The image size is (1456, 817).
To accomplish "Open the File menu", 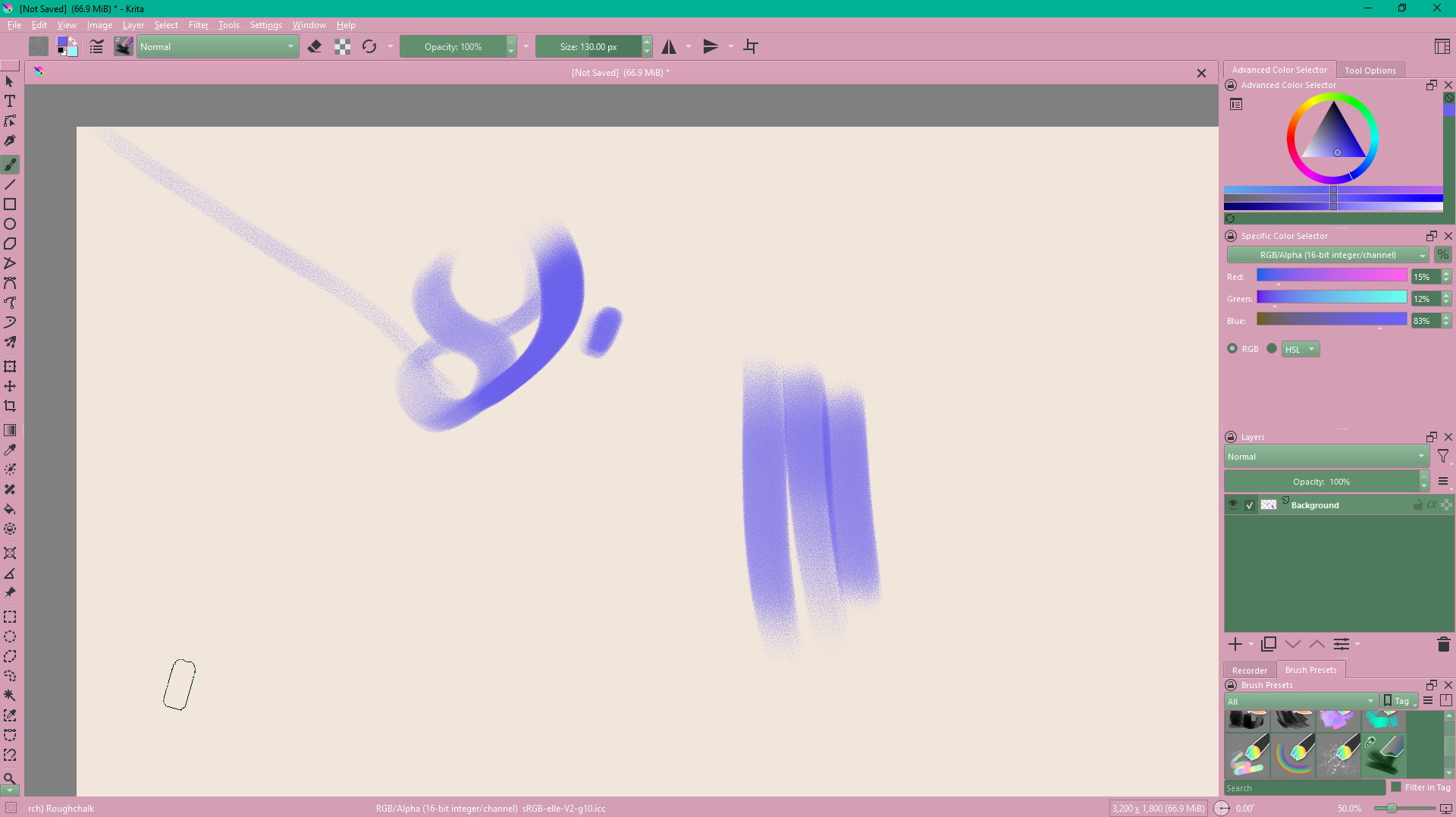I will (14, 25).
